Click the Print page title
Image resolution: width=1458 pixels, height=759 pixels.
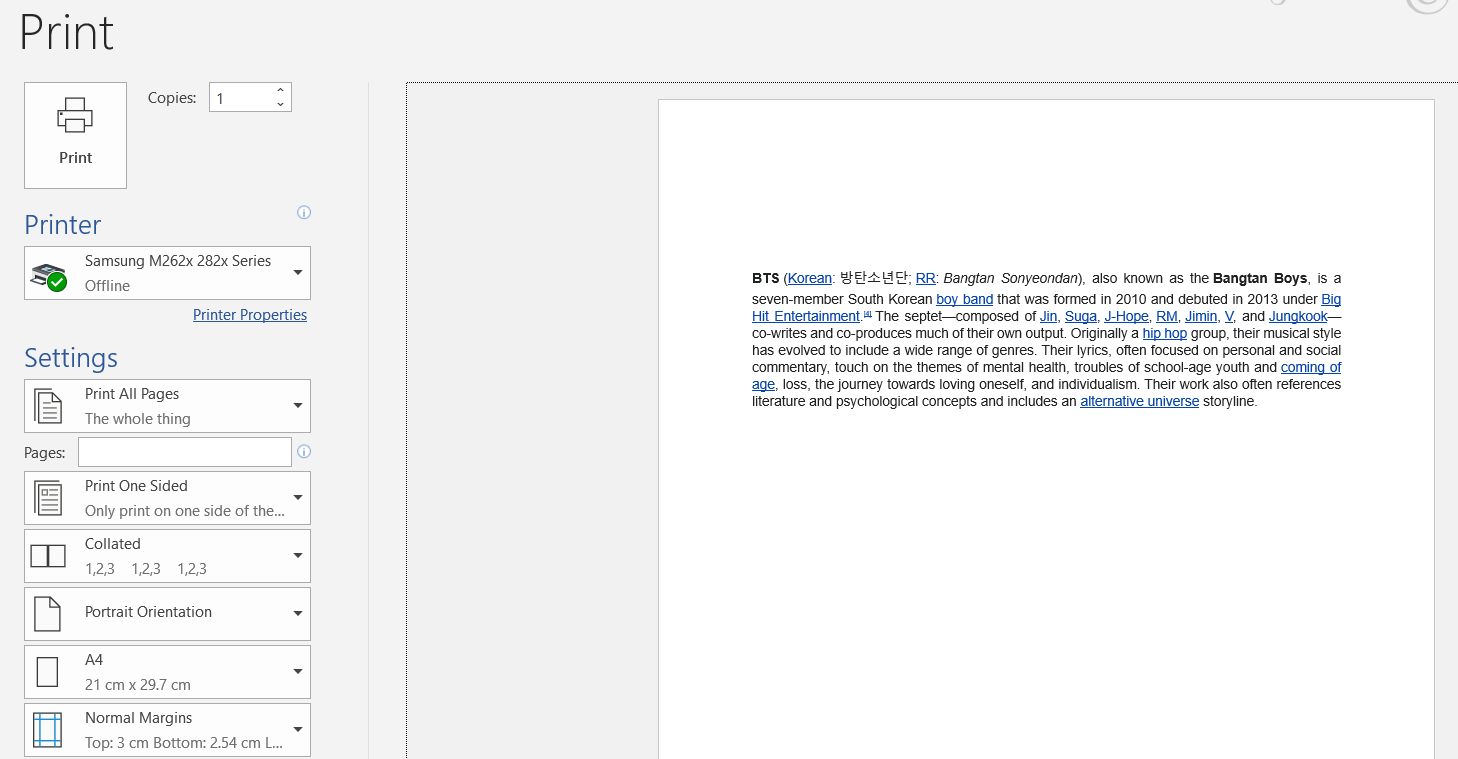(67, 33)
